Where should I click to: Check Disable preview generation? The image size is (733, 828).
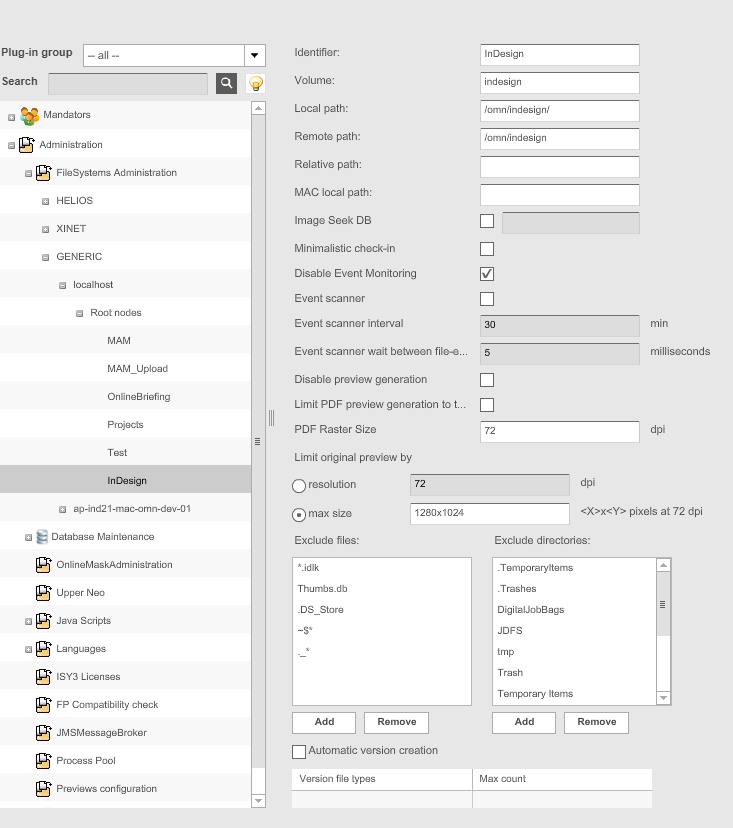click(x=487, y=380)
